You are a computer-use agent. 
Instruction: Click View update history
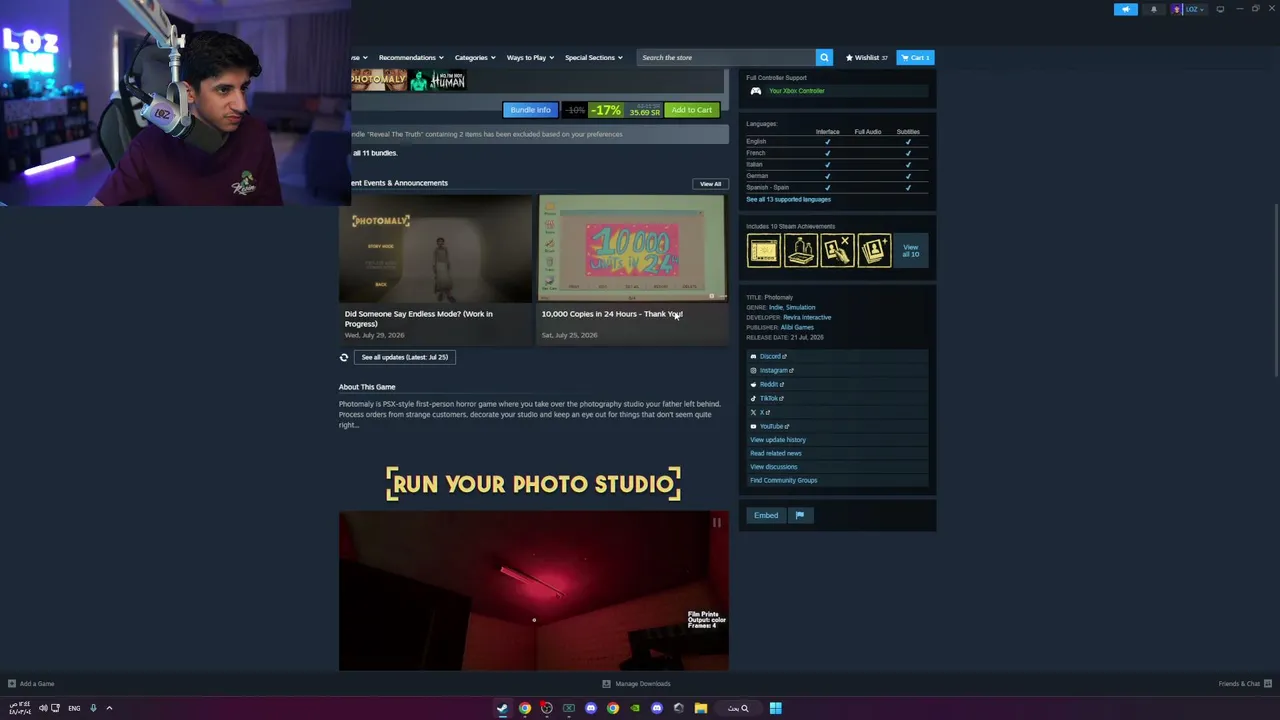tap(778, 440)
